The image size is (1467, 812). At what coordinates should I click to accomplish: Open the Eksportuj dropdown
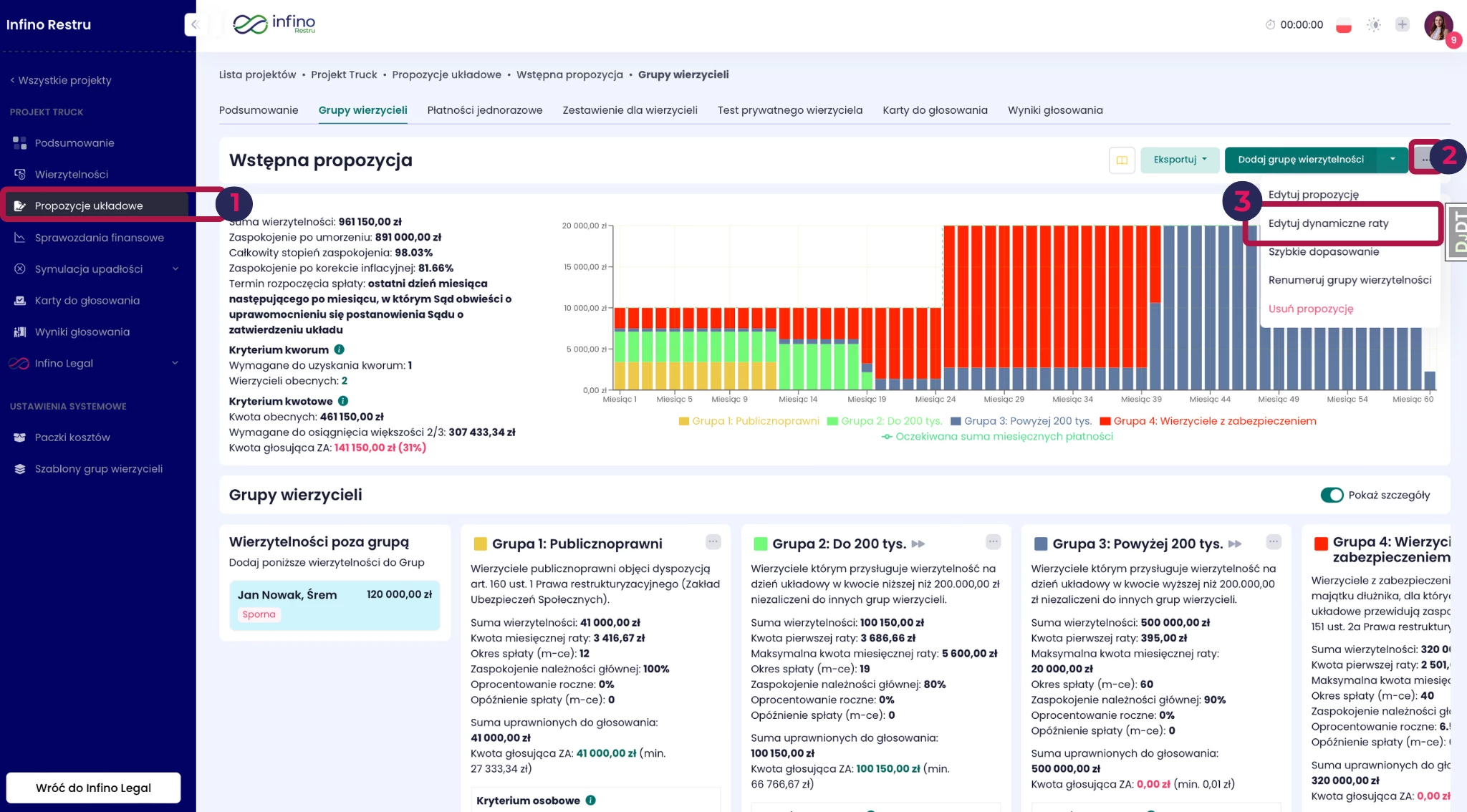tap(1180, 160)
